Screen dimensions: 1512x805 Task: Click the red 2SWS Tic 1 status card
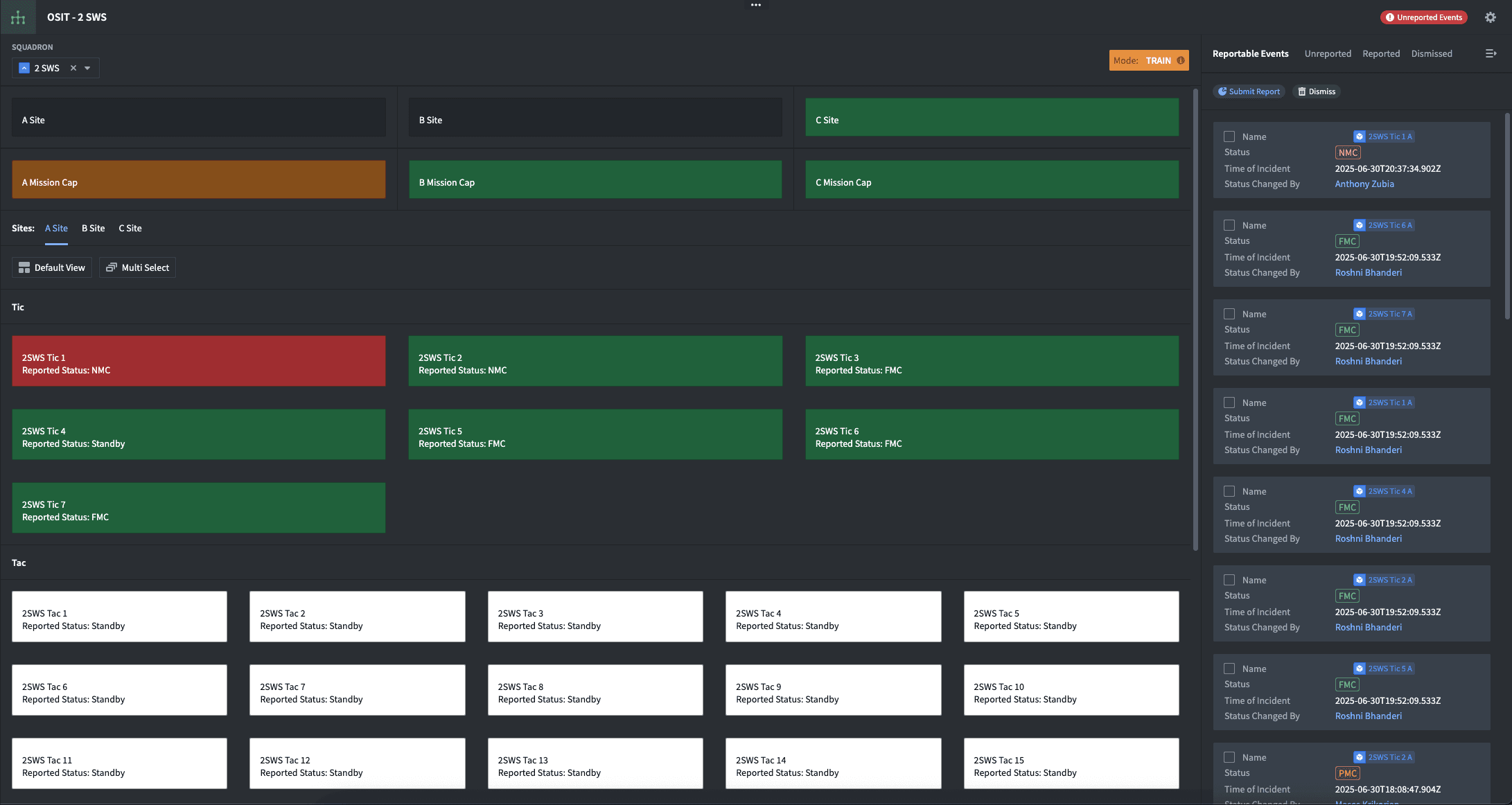pos(198,361)
